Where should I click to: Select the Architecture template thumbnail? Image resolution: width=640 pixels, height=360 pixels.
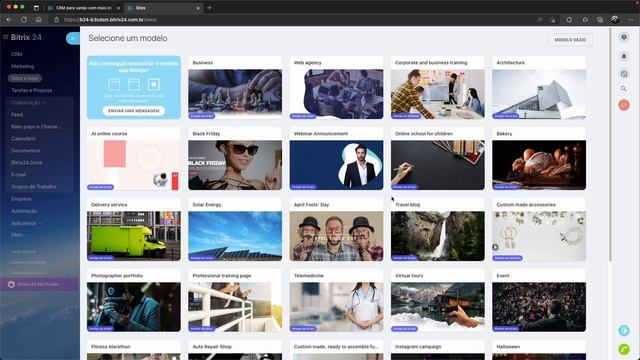point(539,94)
